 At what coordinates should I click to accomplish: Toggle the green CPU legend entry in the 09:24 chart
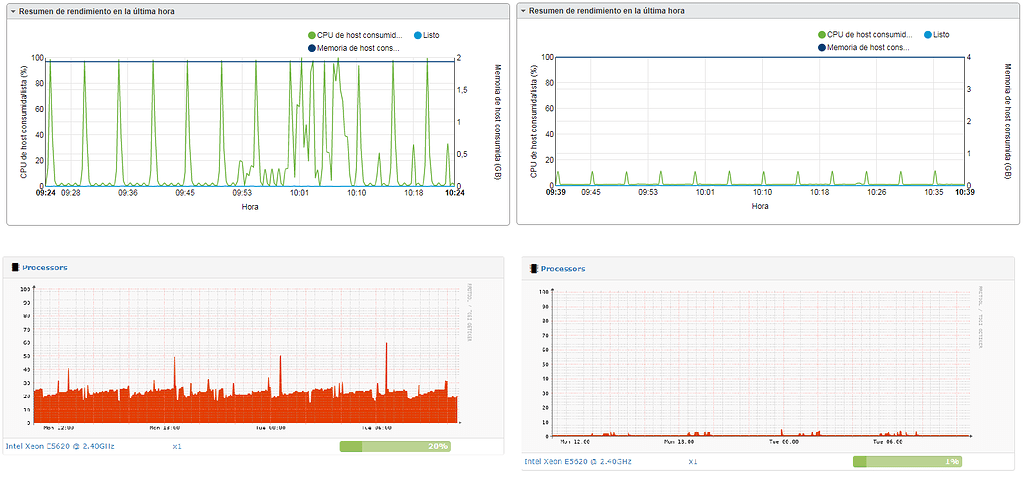[x=353, y=35]
